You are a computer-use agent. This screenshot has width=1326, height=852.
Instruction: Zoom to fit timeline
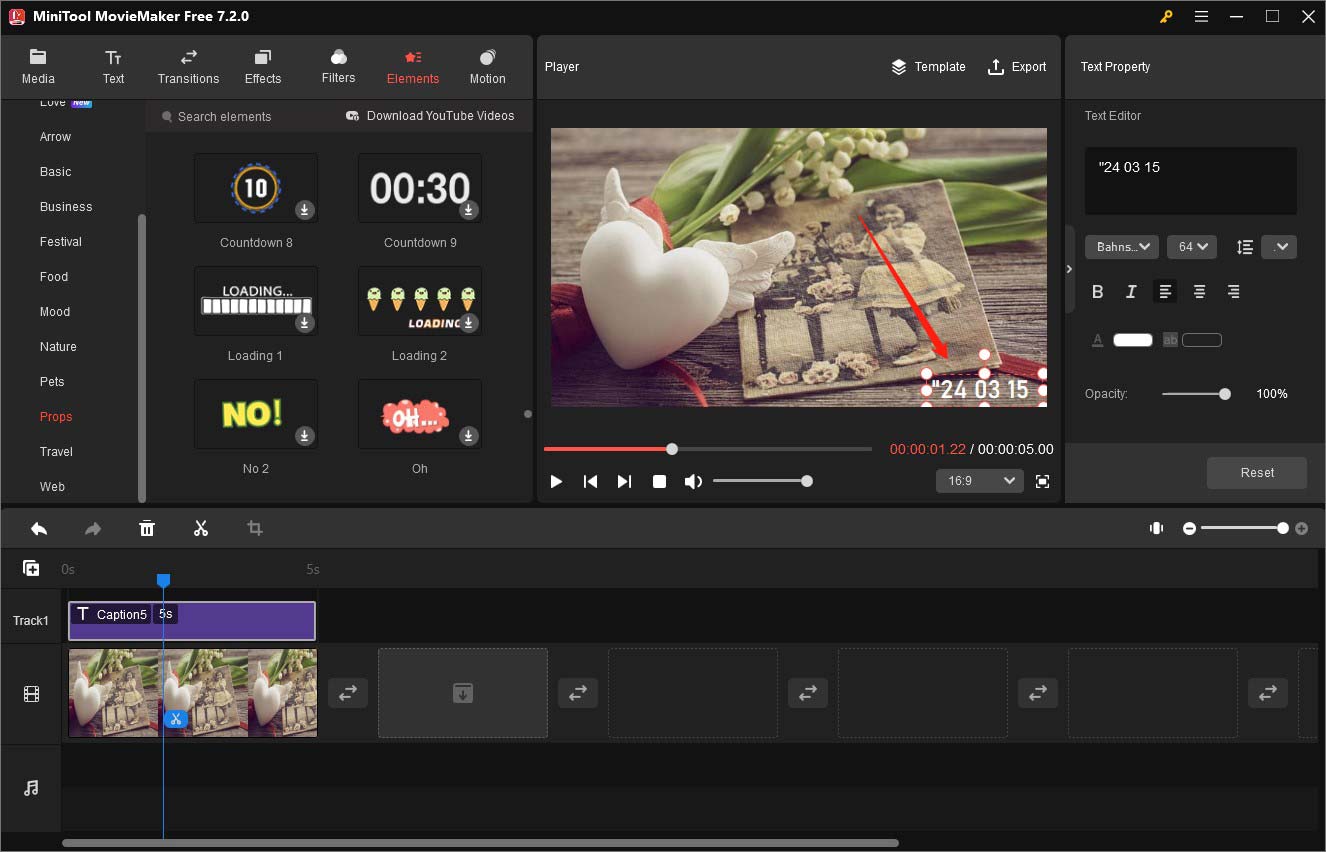[x=1157, y=528]
